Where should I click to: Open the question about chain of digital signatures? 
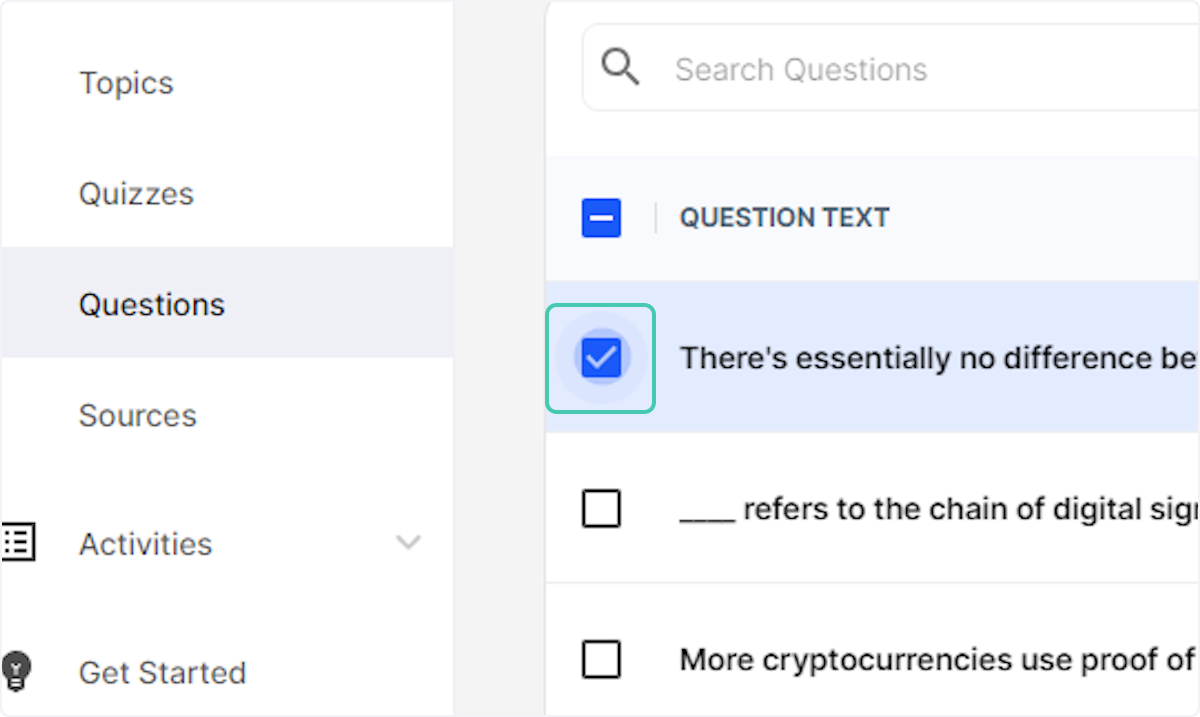pos(940,508)
